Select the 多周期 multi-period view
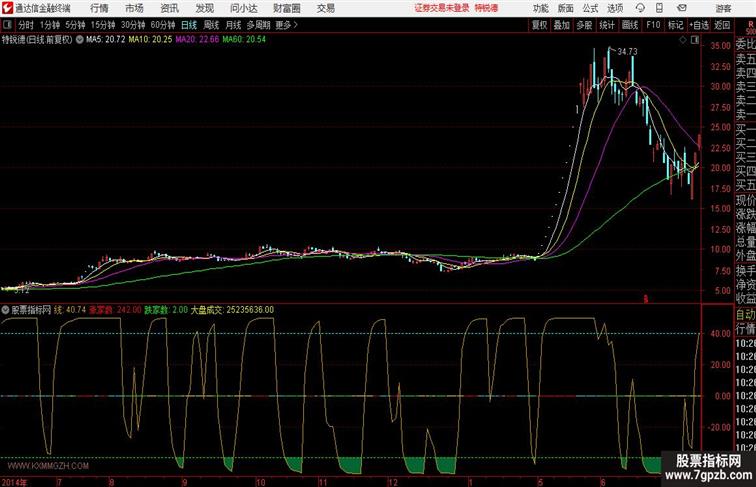 coord(258,25)
